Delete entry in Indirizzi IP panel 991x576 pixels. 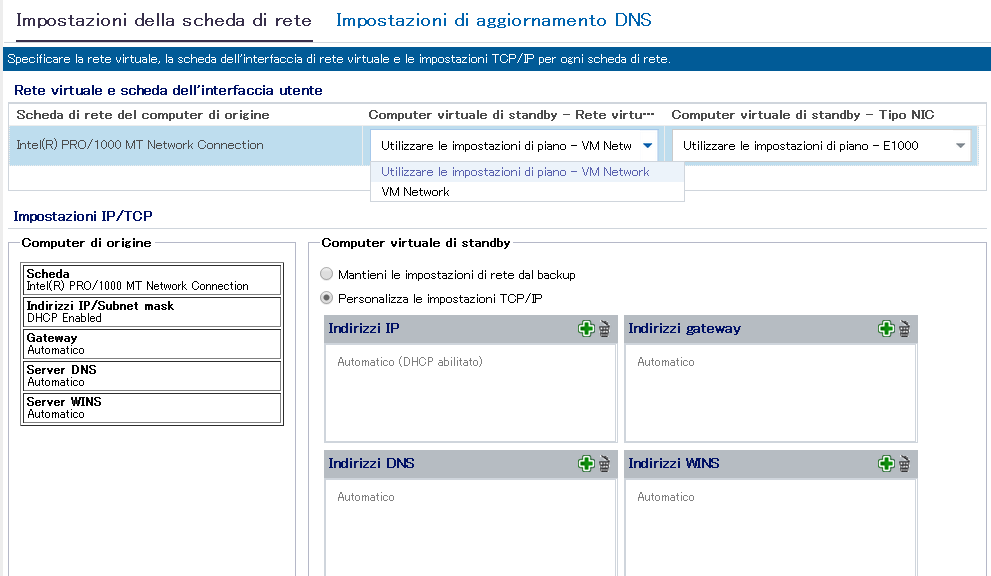(x=605, y=329)
